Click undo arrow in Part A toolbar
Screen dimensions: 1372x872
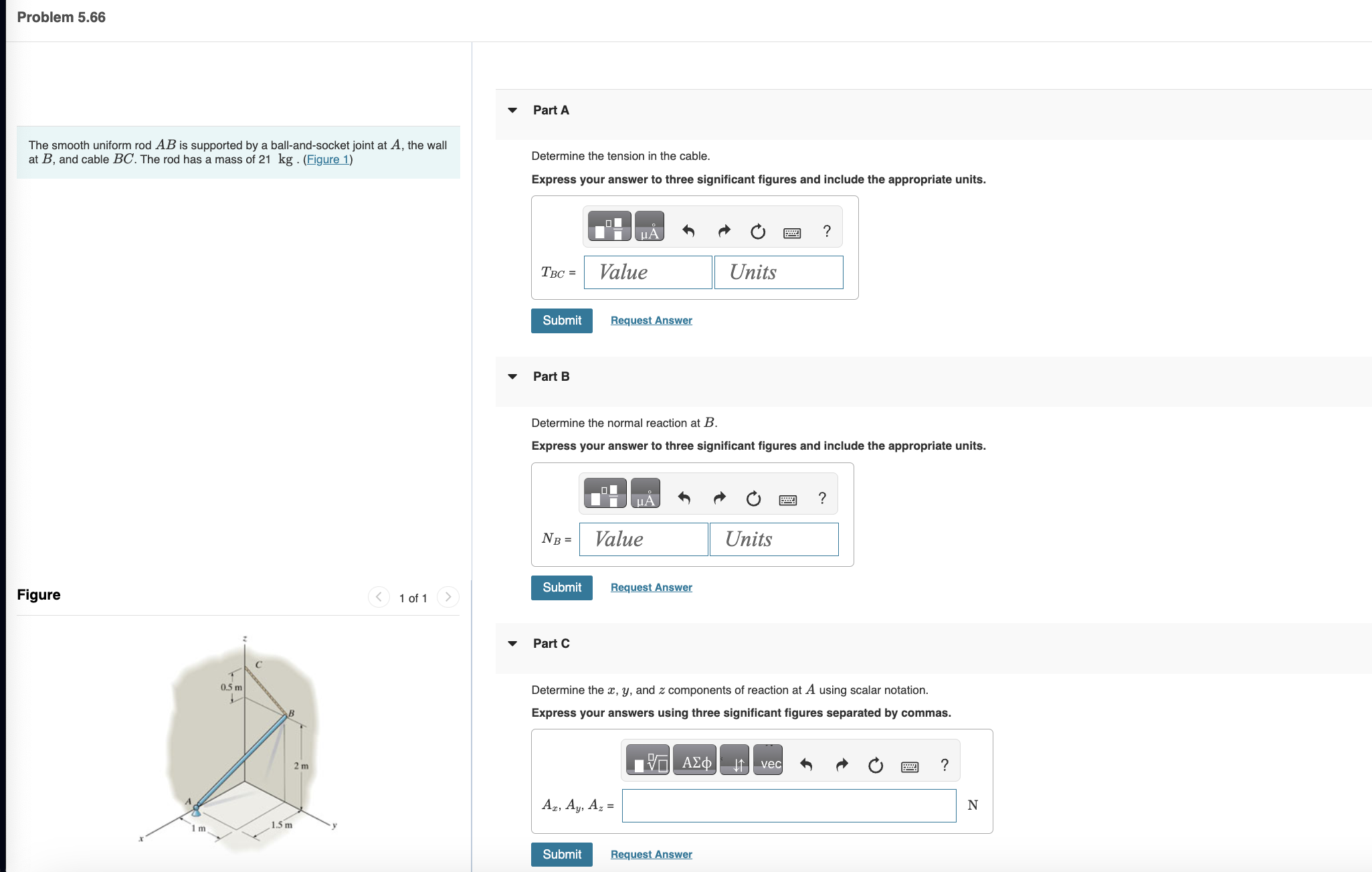click(688, 232)
